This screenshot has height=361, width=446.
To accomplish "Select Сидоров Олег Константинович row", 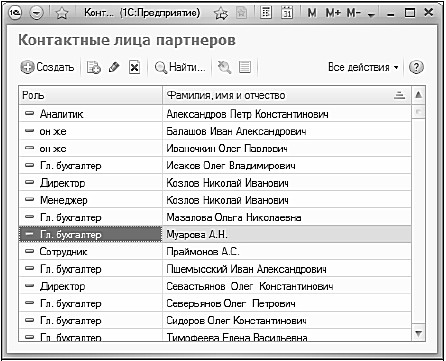I will coord(215,321).
